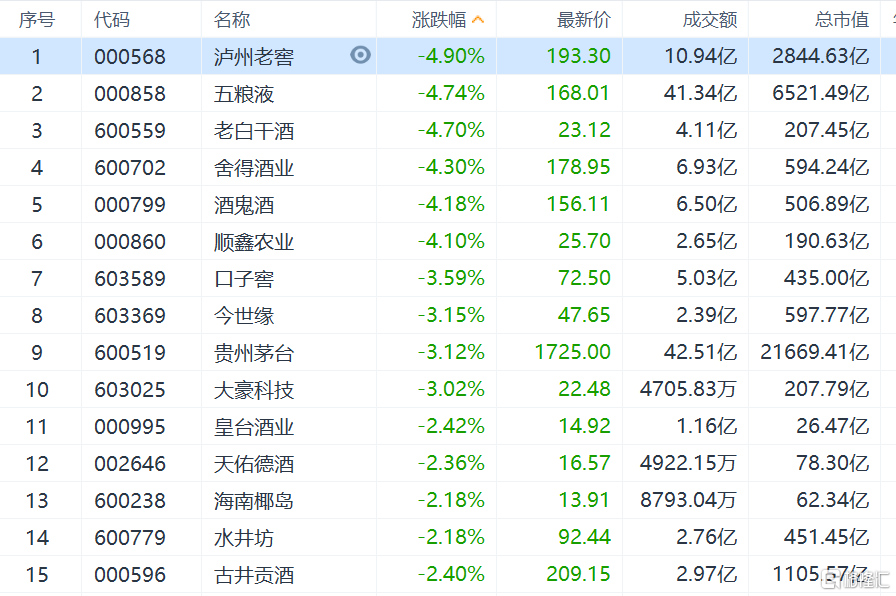
Task: Click stock code 600519
Action: [x=130, y=353]
